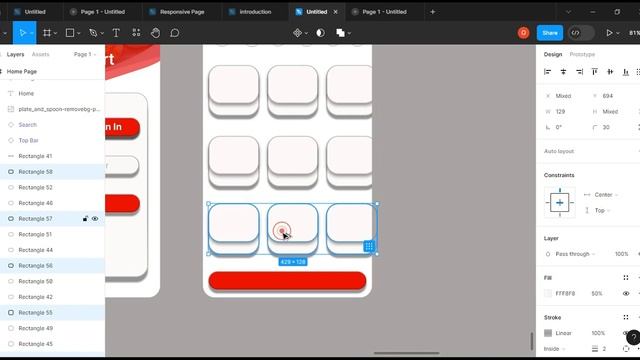This screenshot has height=360, width=640.
Task: Click Align vertical centers icon
Action: [610, 72]
